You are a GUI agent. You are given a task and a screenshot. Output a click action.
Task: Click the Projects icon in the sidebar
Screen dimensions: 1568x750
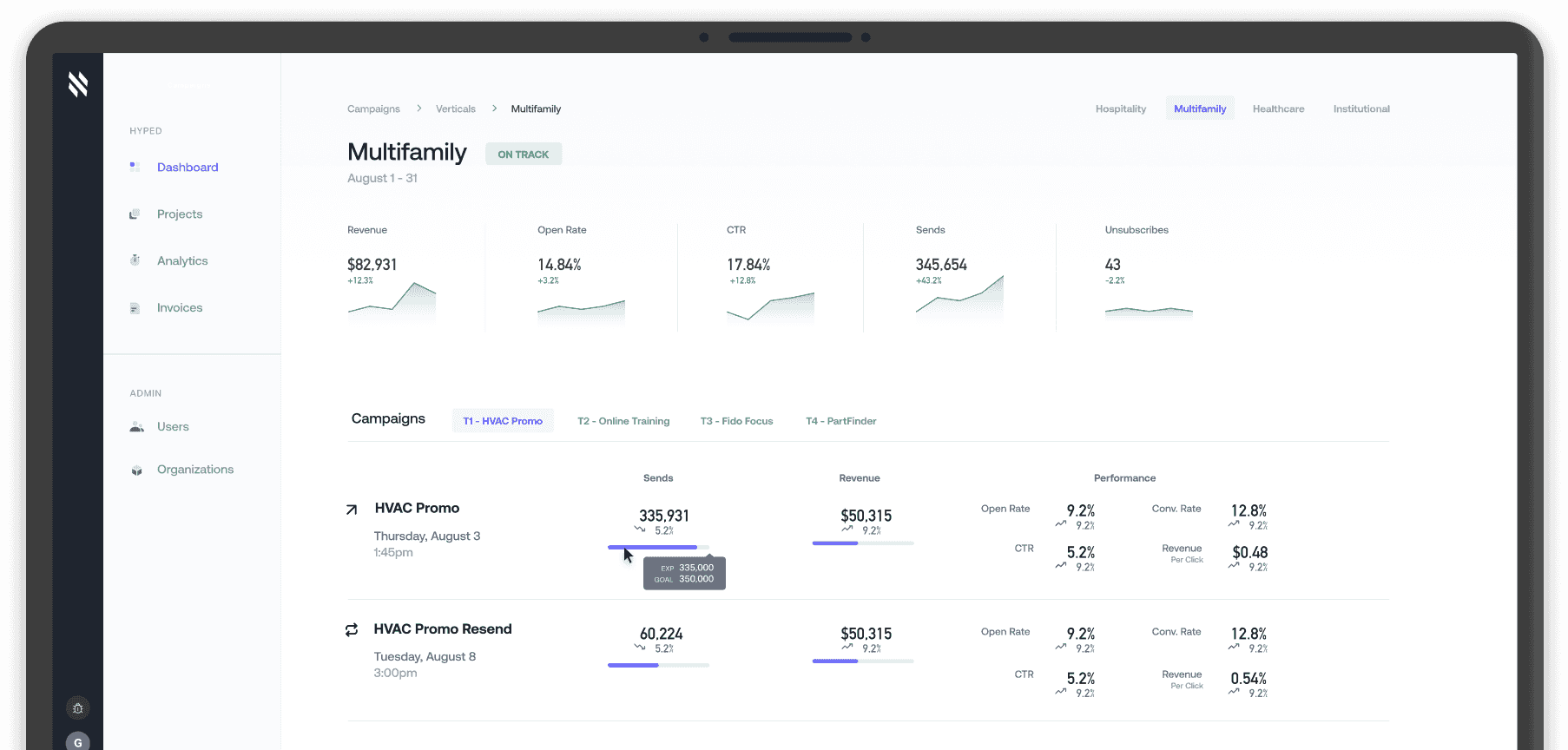pos(135,214)
